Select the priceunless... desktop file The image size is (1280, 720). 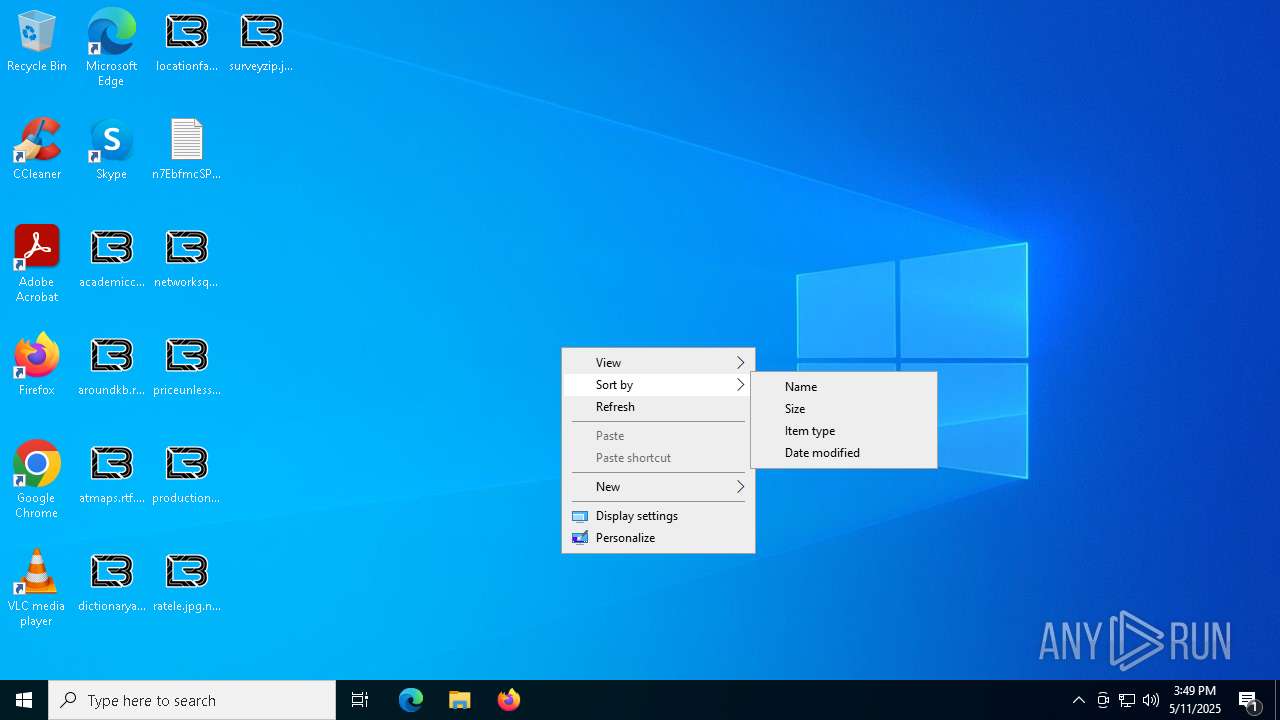coord(187,366)
